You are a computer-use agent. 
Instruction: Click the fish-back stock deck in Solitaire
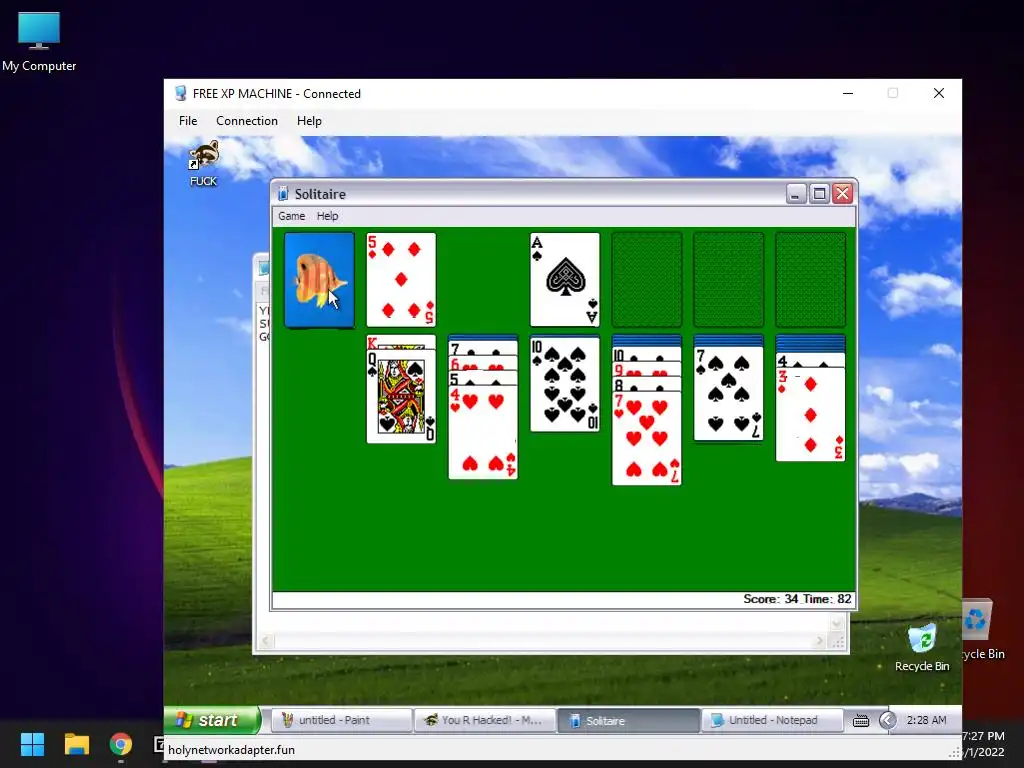(319, 280)
